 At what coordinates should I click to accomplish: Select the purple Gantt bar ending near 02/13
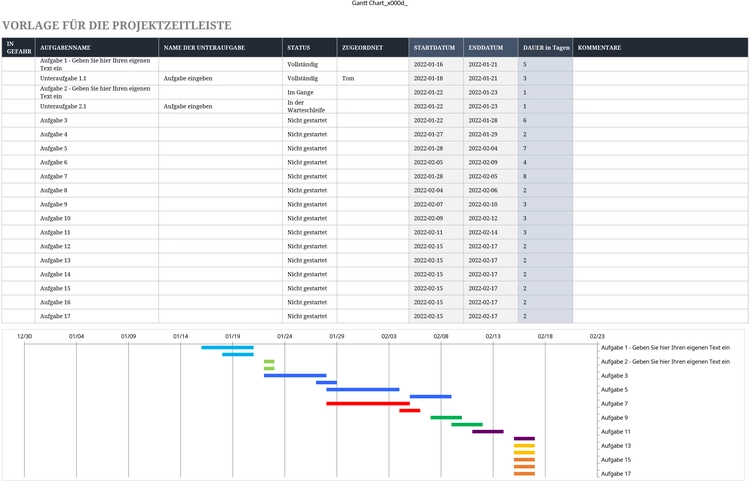click(x=488, y=431)
